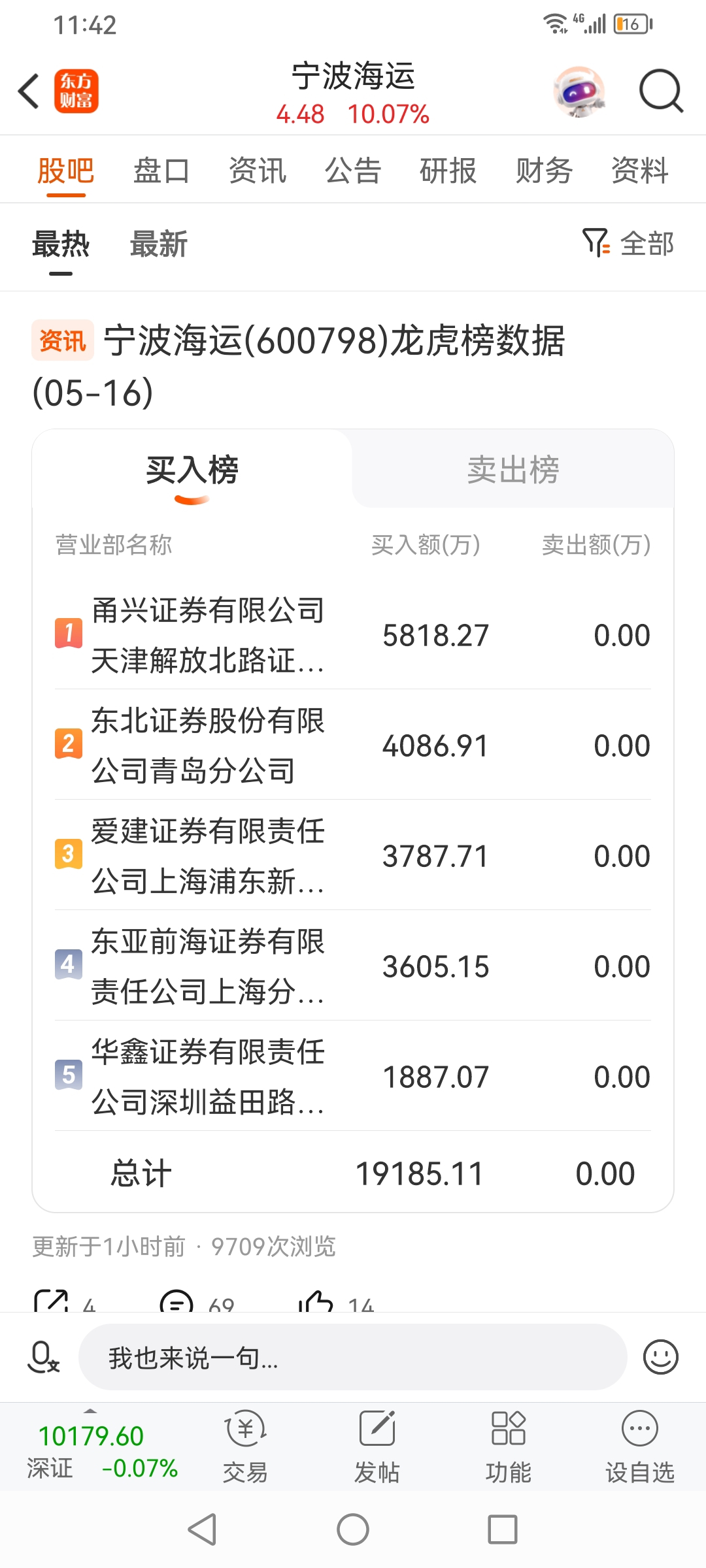Screen dimensions: 706x1568
Task: Open the AI robot assistant avatar
Action: 579,91
